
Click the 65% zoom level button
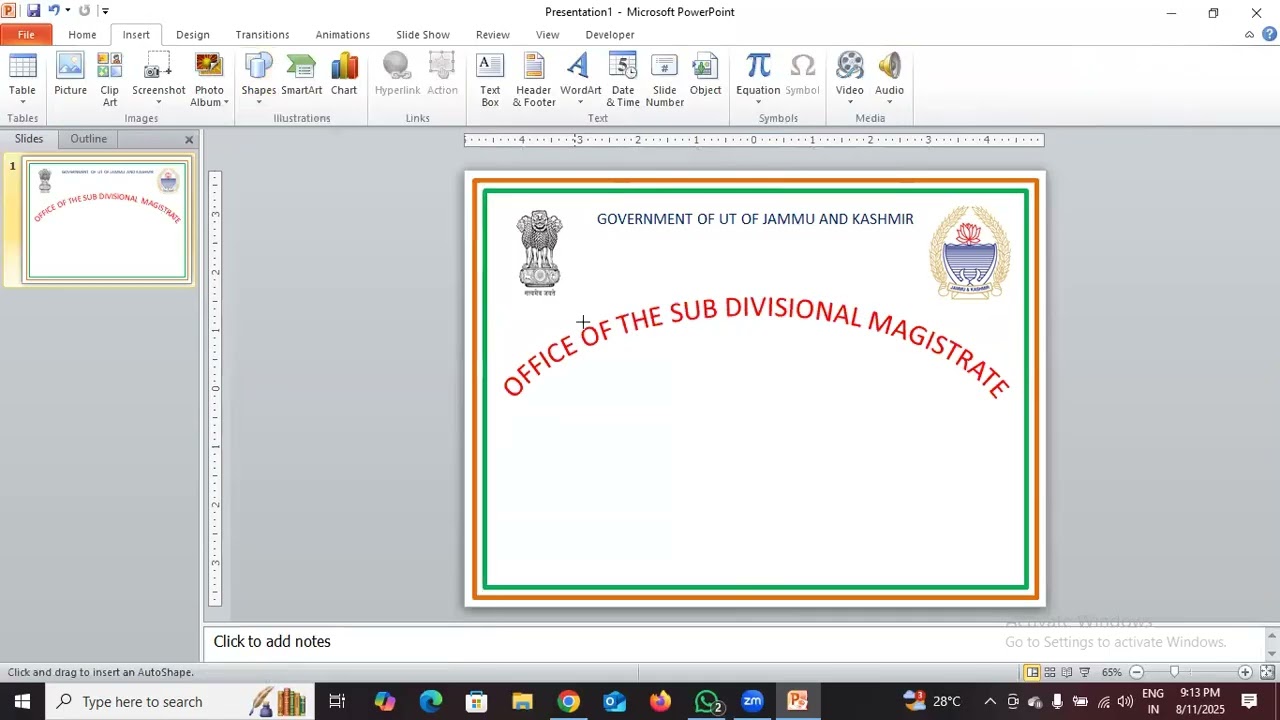click(x=1111, y=672)
